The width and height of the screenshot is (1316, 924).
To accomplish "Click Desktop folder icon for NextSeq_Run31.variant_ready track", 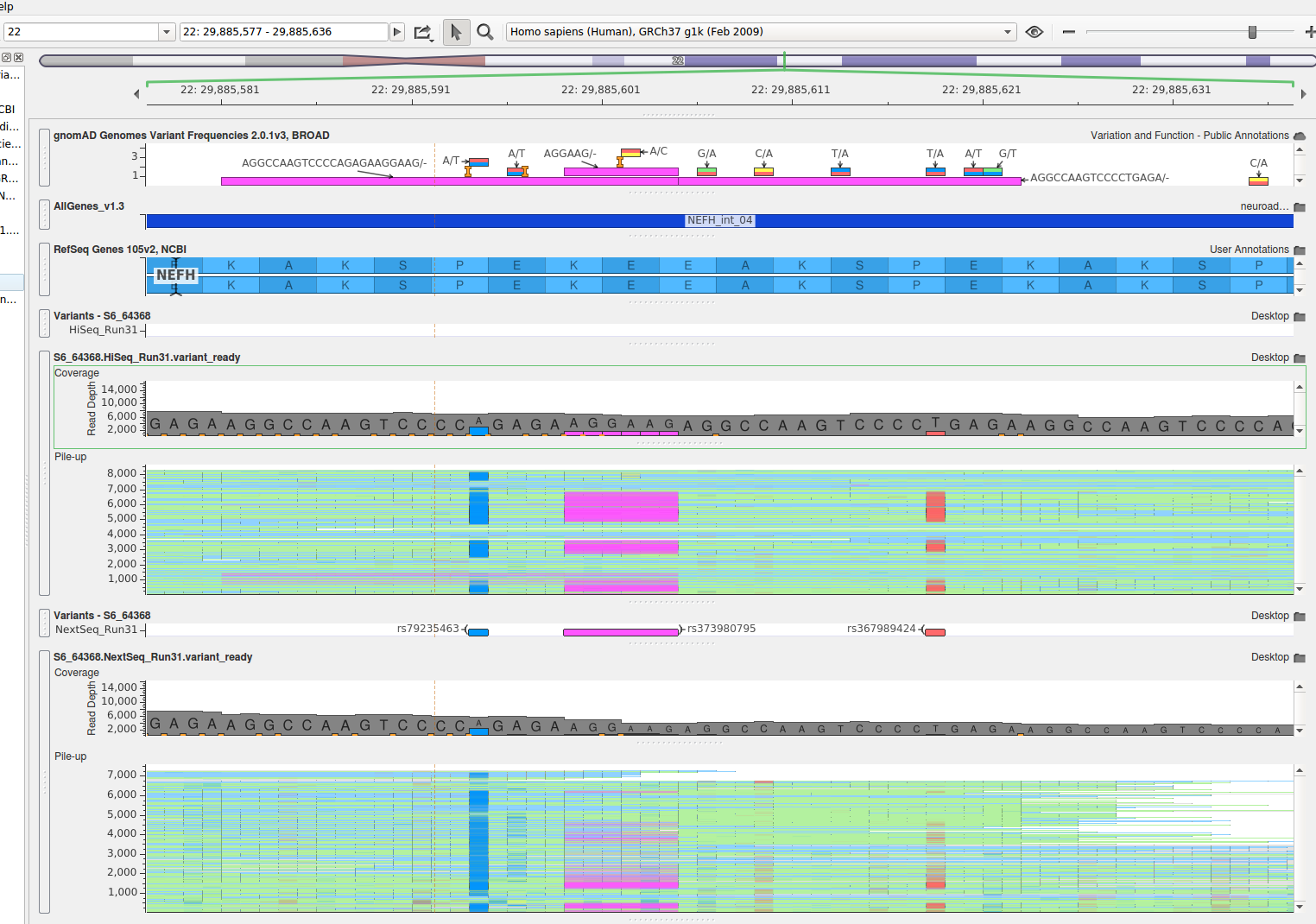I will click(x=1300, y=658).
